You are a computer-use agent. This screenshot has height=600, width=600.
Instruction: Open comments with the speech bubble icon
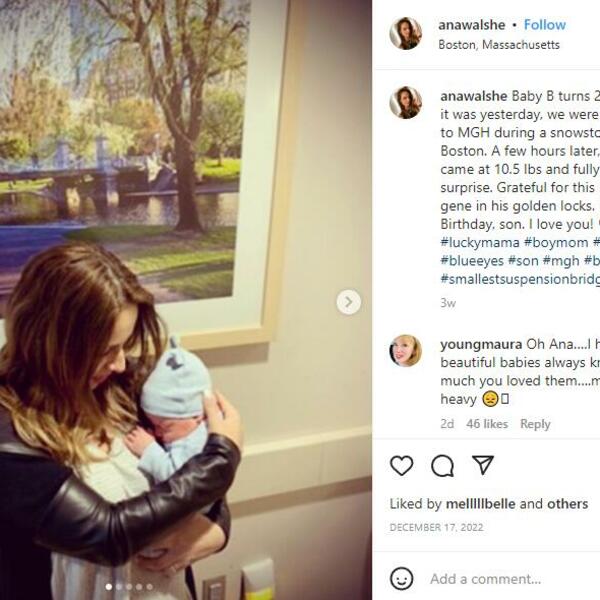pos(442,466)
